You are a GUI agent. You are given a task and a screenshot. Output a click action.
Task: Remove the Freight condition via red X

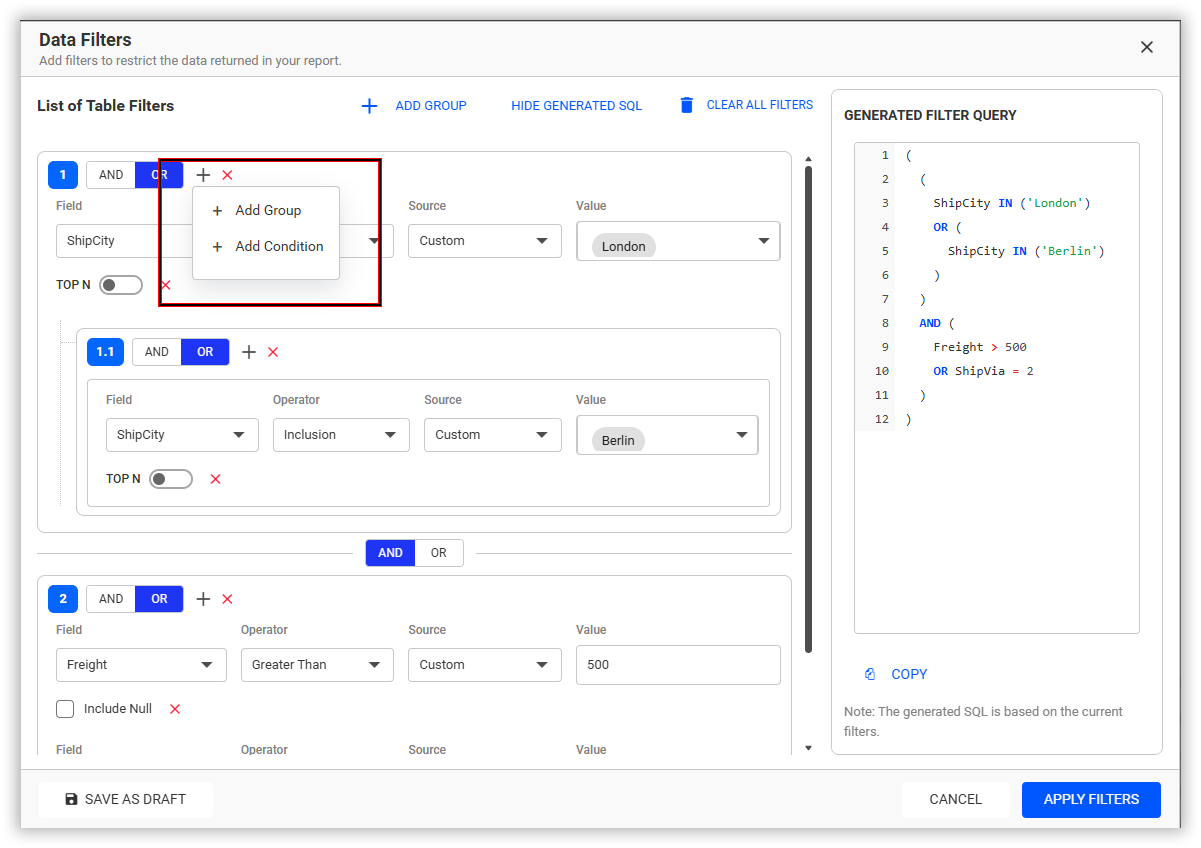(x=175, y=709)
